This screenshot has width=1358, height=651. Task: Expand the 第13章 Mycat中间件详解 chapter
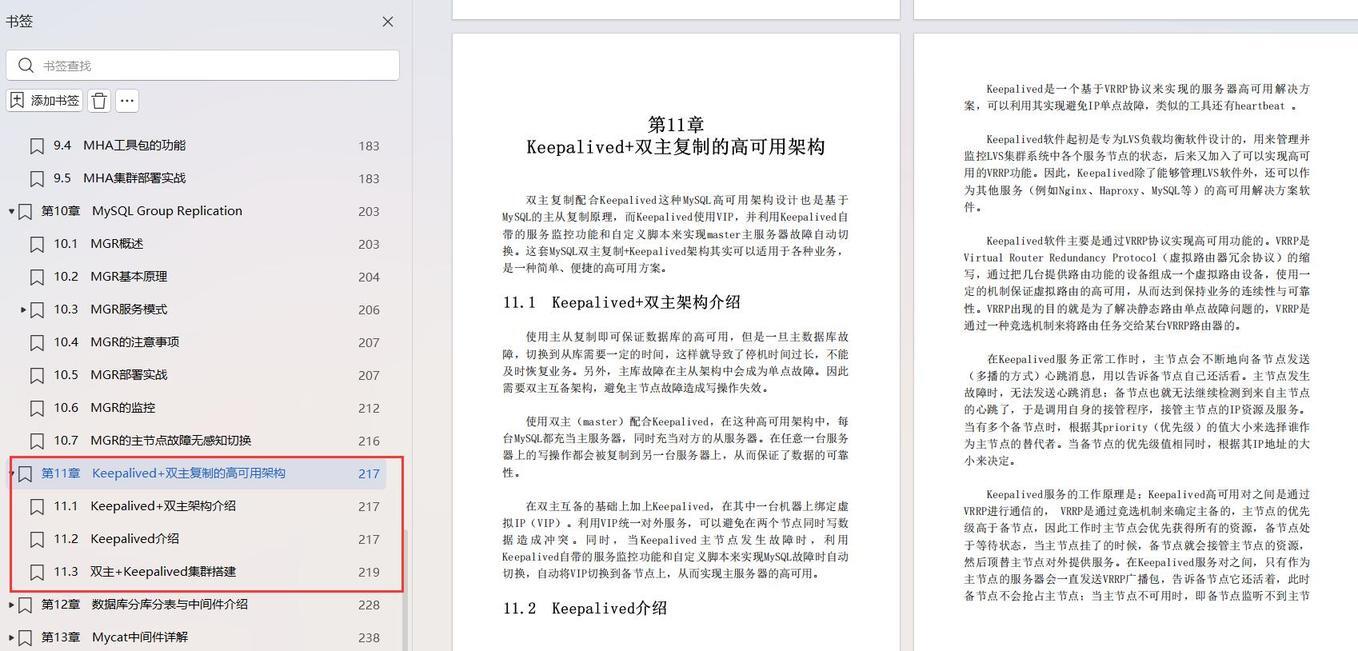click(x=11, y=637)
